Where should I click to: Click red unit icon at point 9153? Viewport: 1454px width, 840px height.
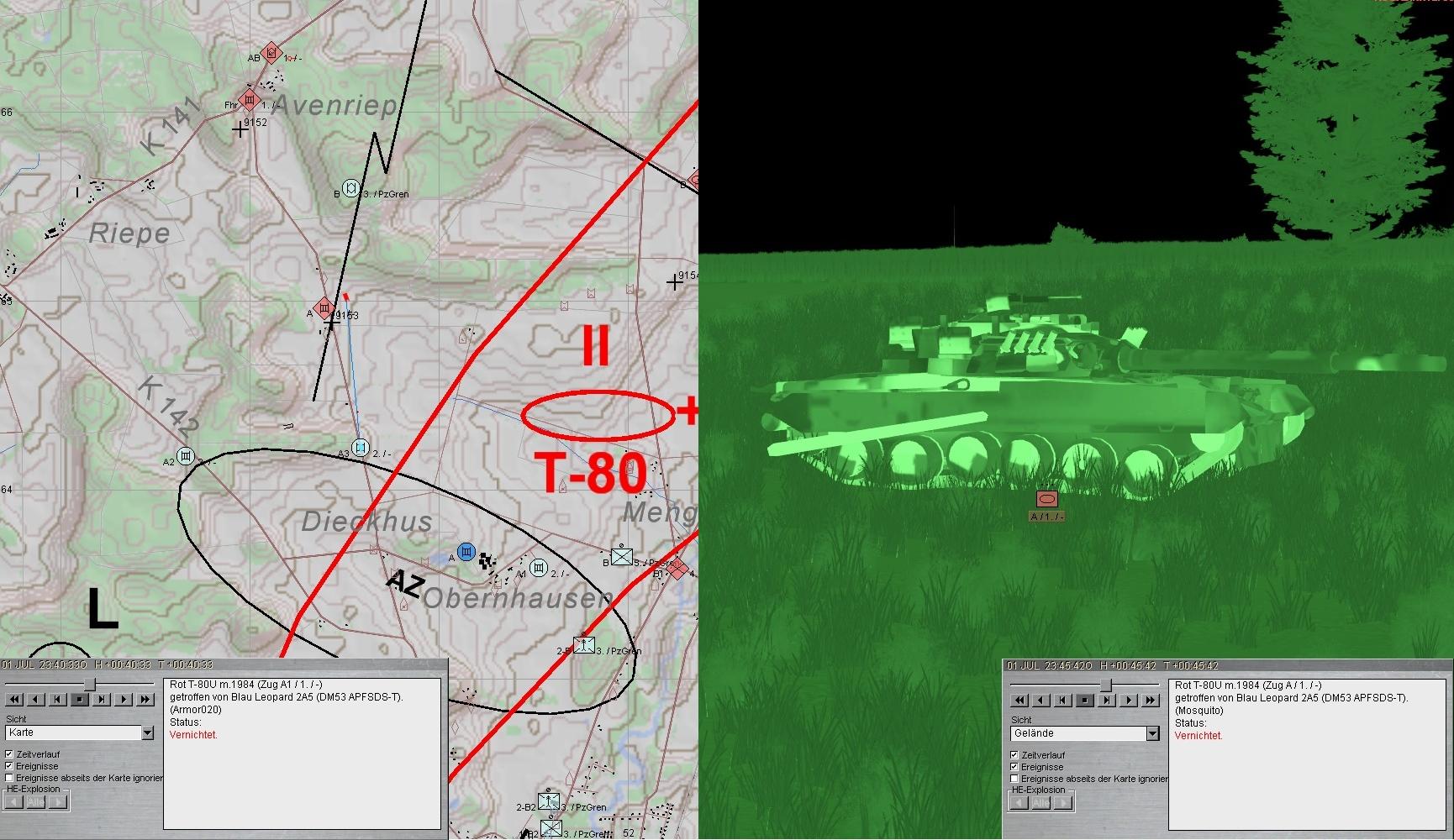324,308
